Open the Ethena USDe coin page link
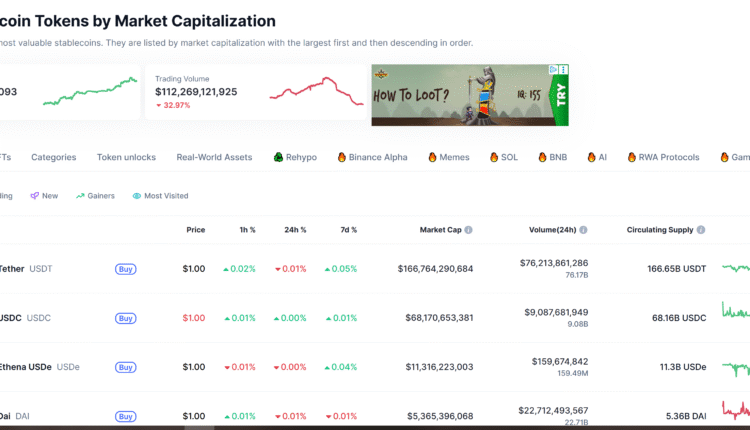Viewport: 750px width, 430px height. pos(27,367)
